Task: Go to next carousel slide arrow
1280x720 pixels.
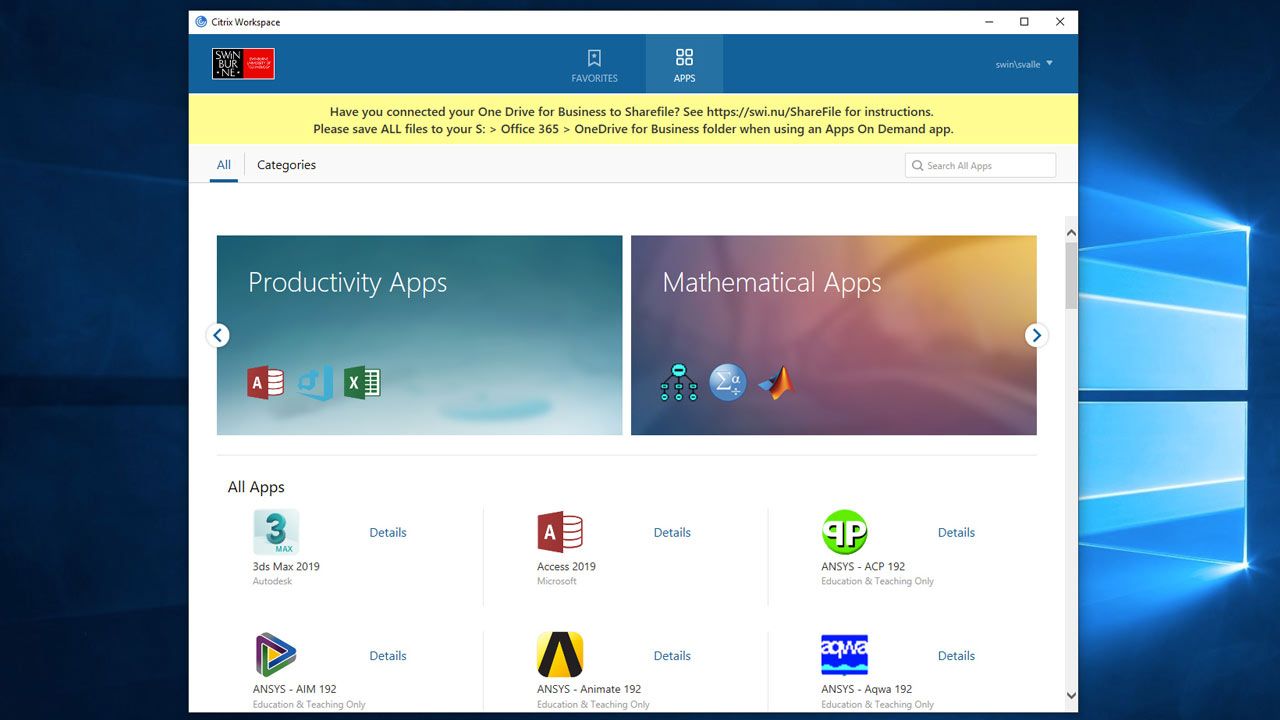Action: pos(1036,335)
